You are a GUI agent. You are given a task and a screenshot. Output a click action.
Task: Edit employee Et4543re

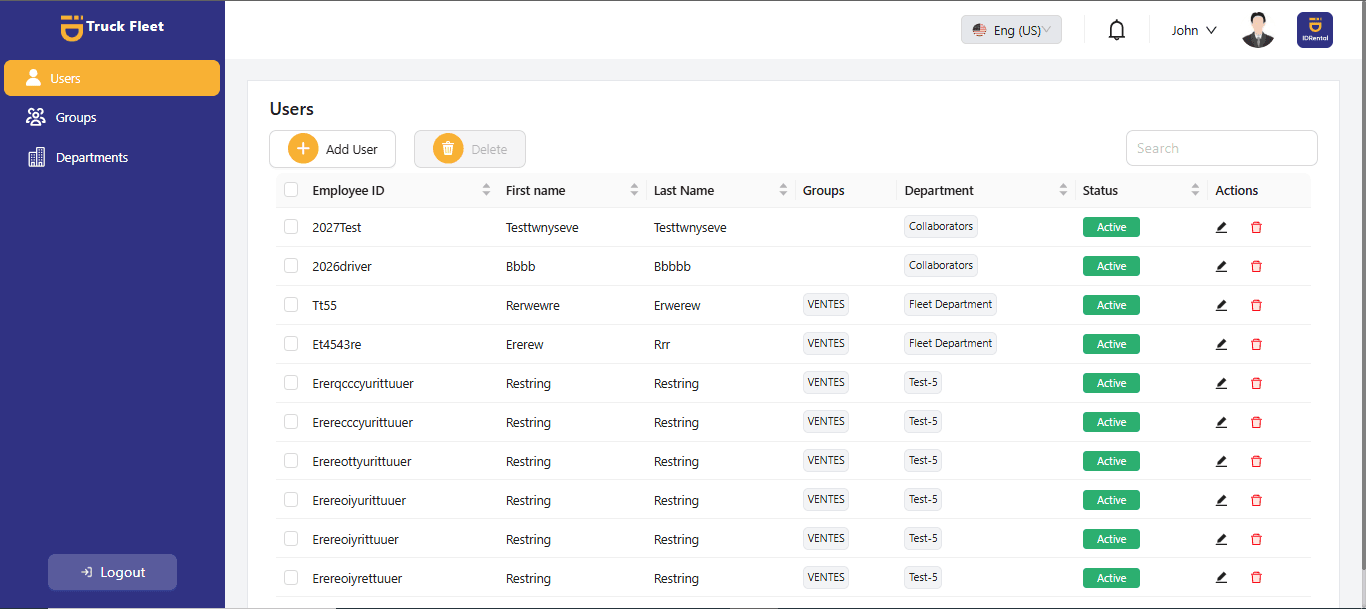1221,344
